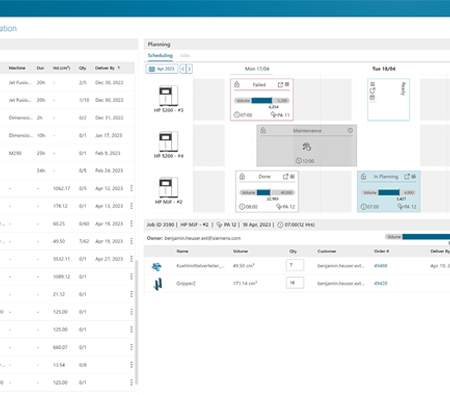Open list menu icon on In Planning card
This screenshot has height=395, width=450.
point(413,176)
